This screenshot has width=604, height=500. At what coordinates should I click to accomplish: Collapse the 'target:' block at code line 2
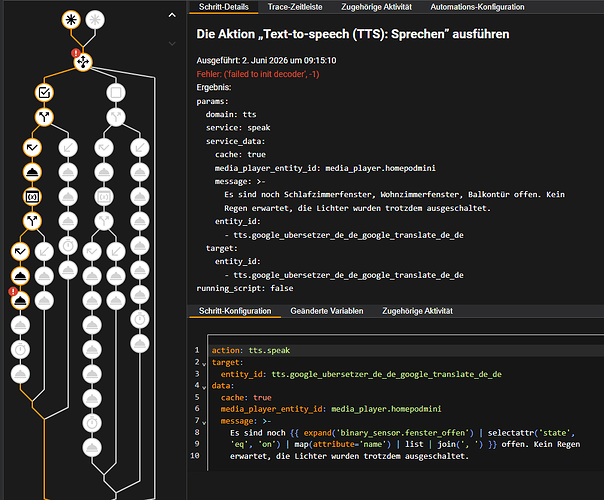(x=204, y=363)
